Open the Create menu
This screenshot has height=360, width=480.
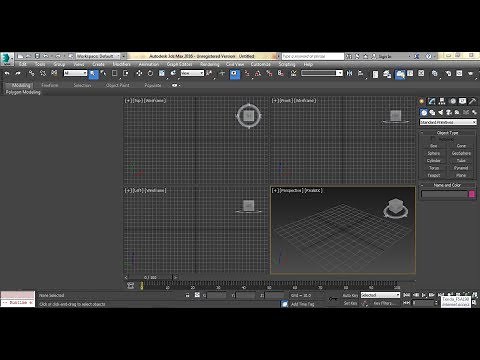coord(99,64)
